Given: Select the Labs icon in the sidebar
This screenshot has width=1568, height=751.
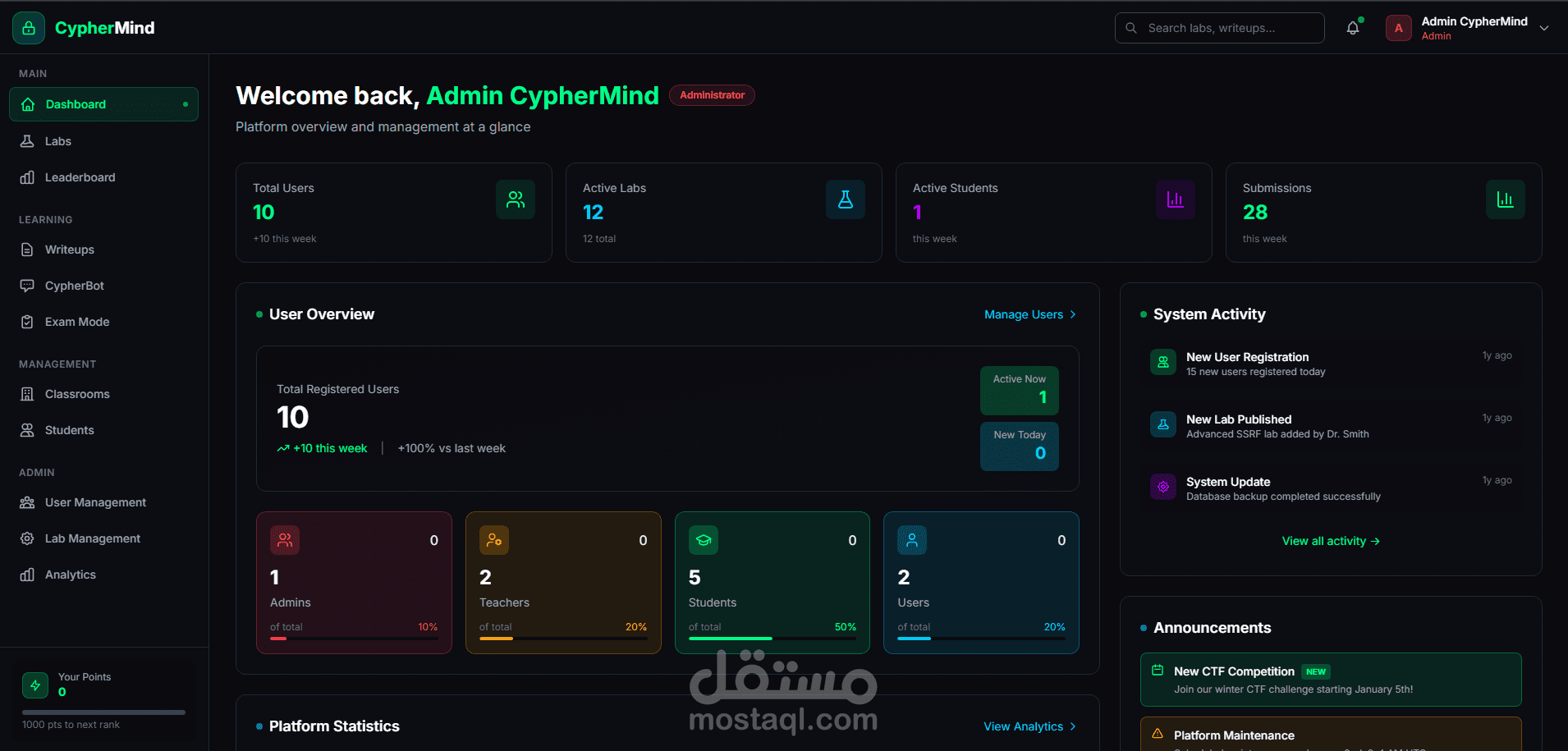Looking at the screenshot, I should point(29,141).
